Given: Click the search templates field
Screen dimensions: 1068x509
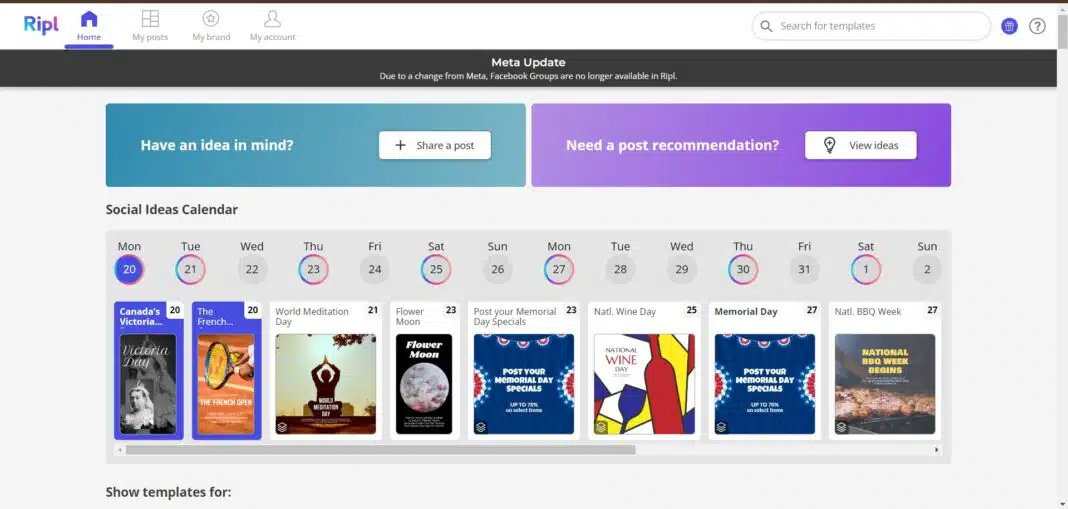Looking at the screenshot, I should click(x=880, y=26).
